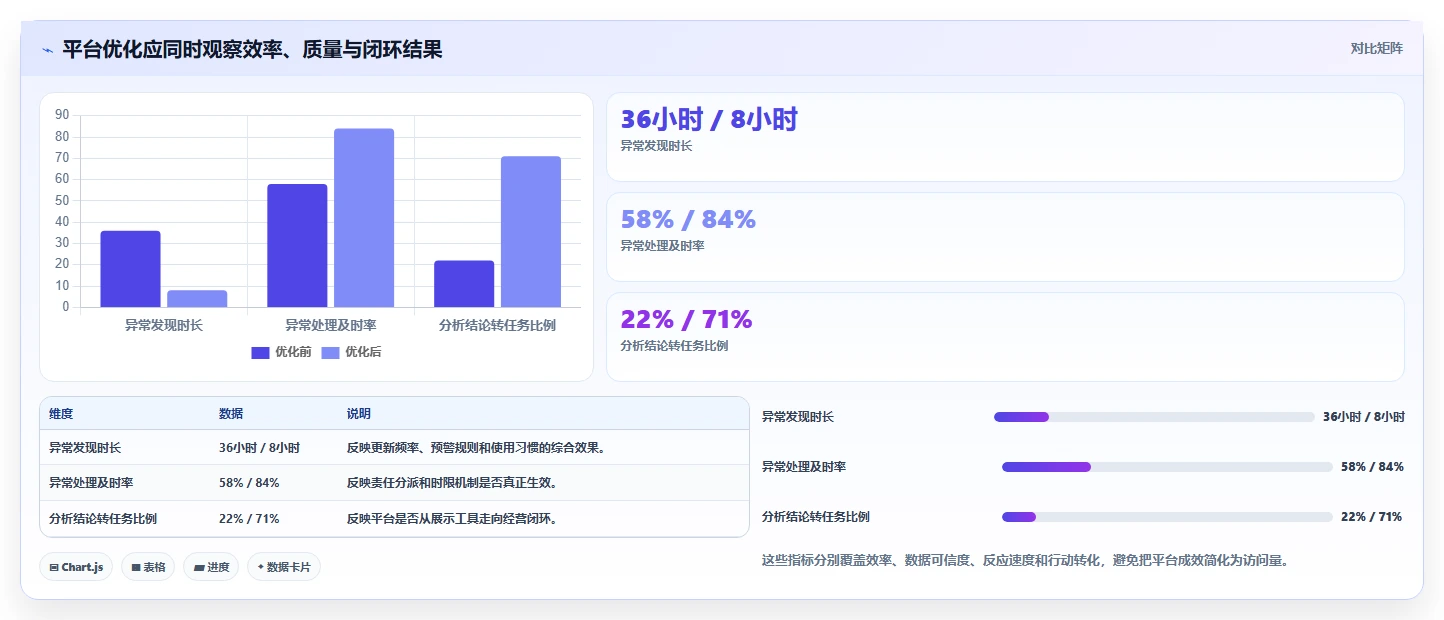Click the 异常处理及时率 progress bar
Image resolution: width=1444 pixels, height=620 pixels.
pyautogui.click(x=1167, y=467)
